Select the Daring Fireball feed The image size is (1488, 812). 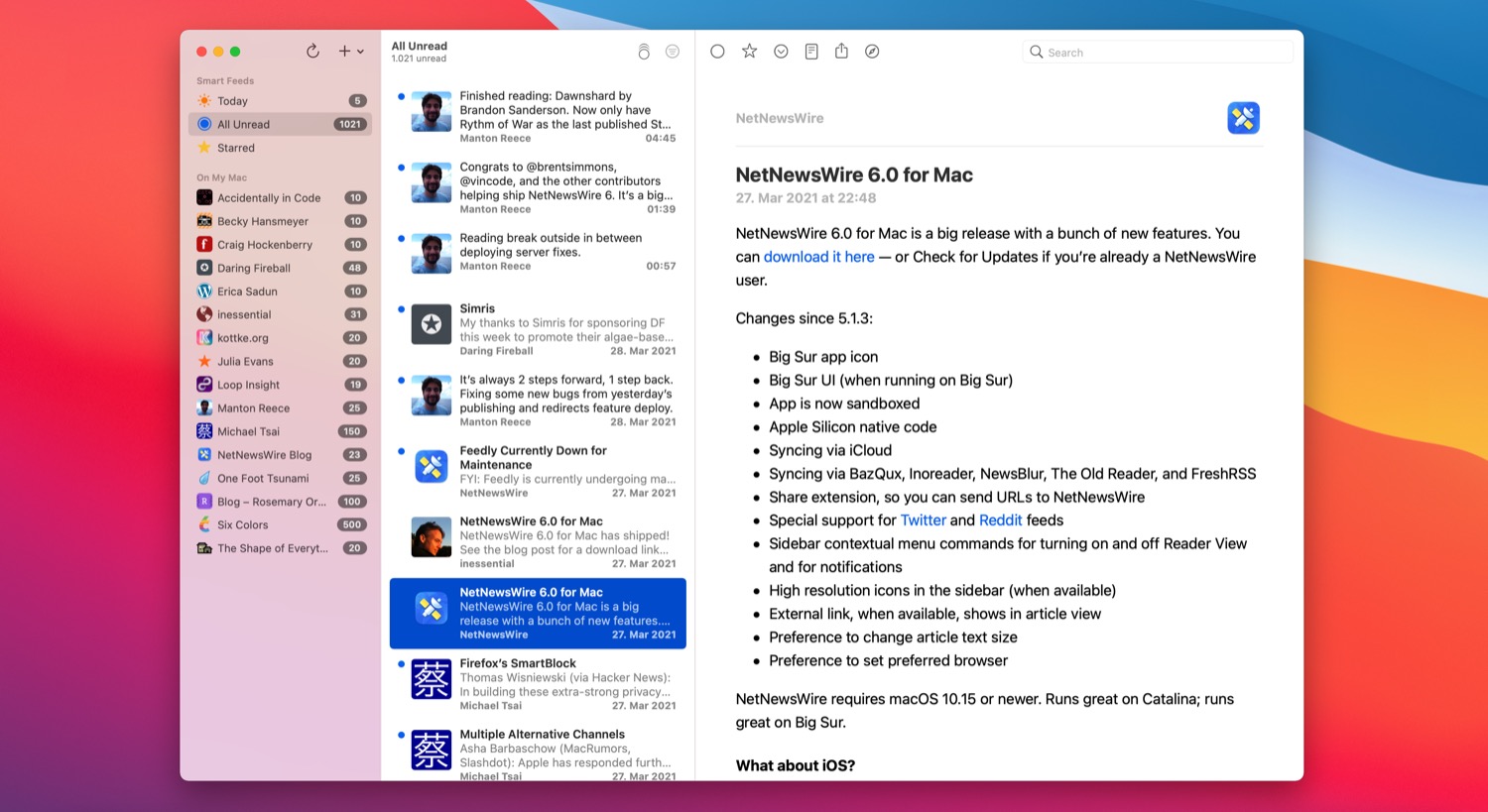(254, 268)
